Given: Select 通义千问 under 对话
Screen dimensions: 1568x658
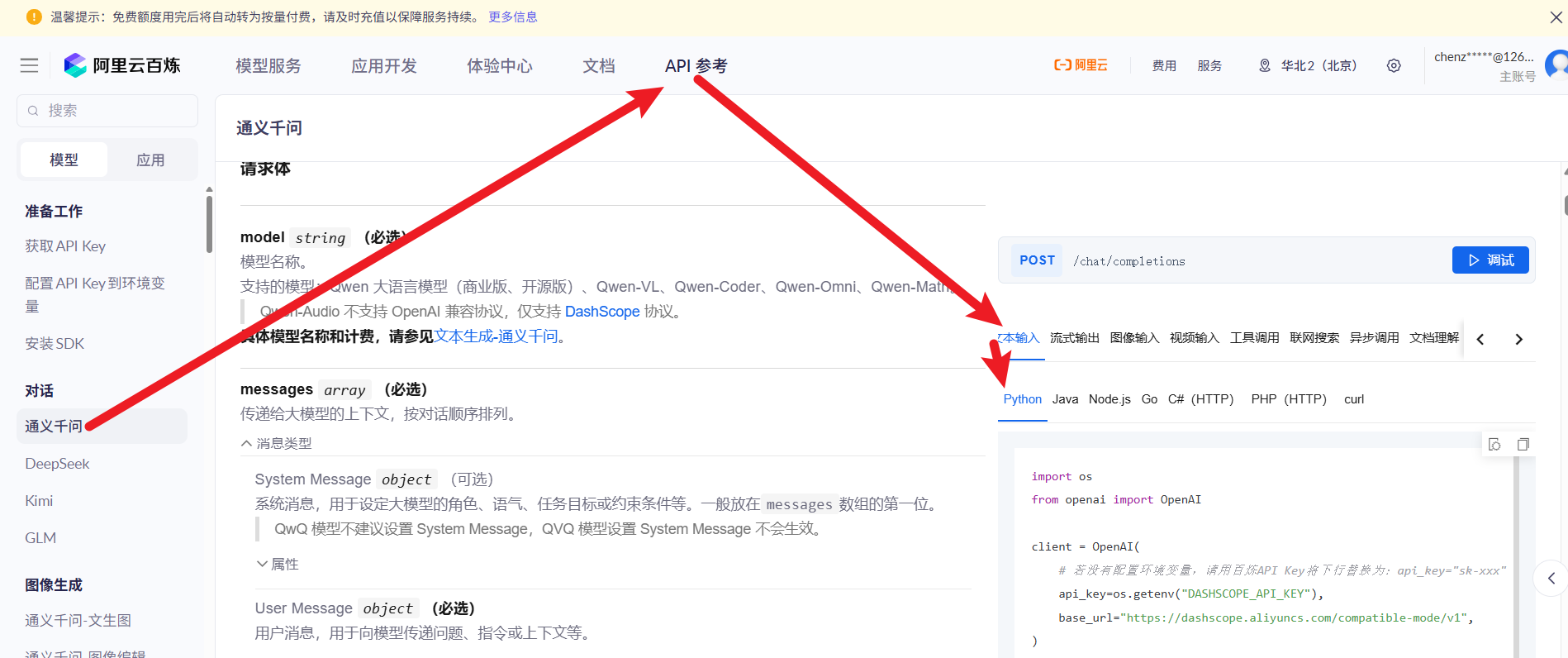Looking at the screenshot, I should click(102, 427).
